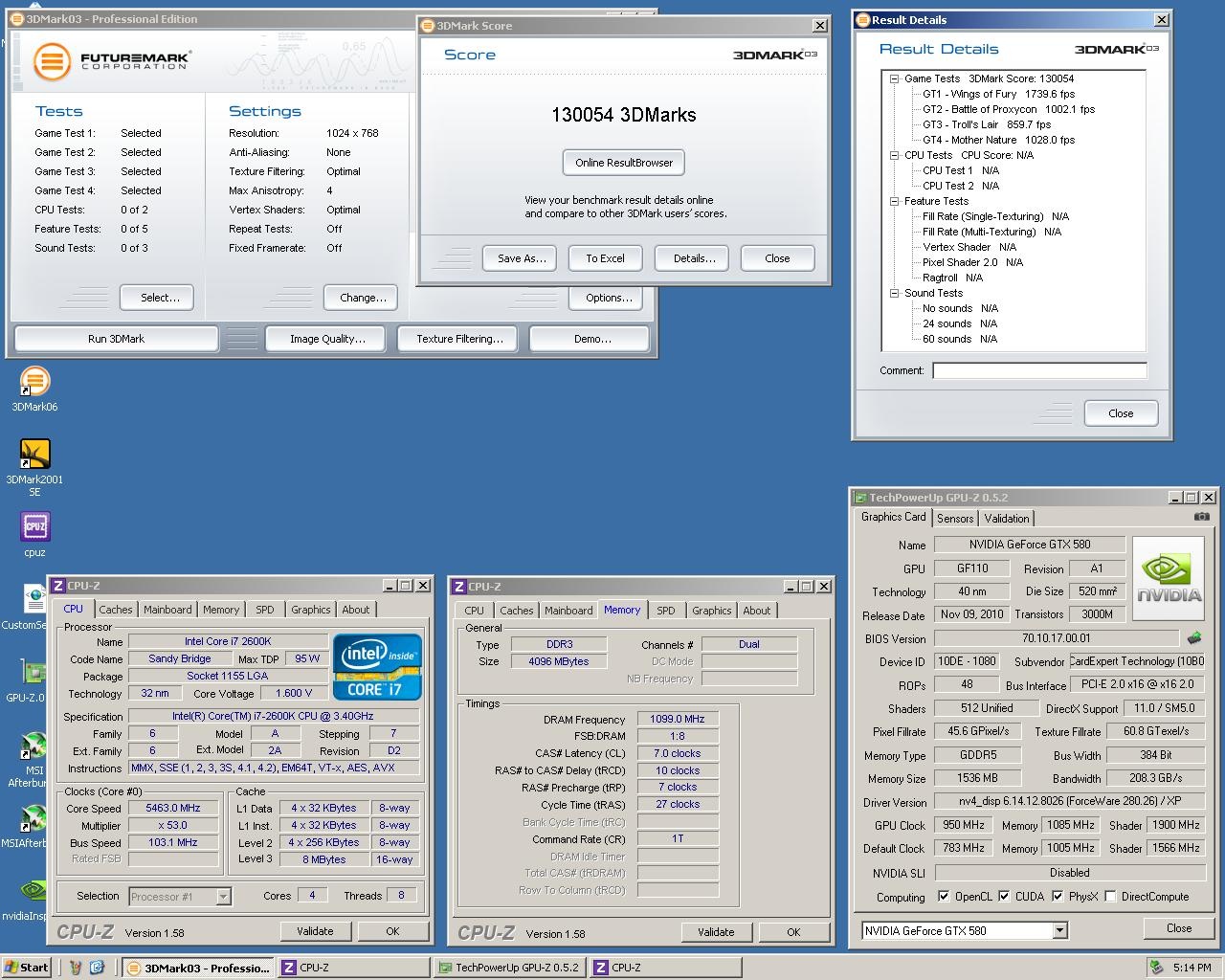Open the MSI Afterburner desktop icon
The image size is (1225, 980).
pos(33,746)
